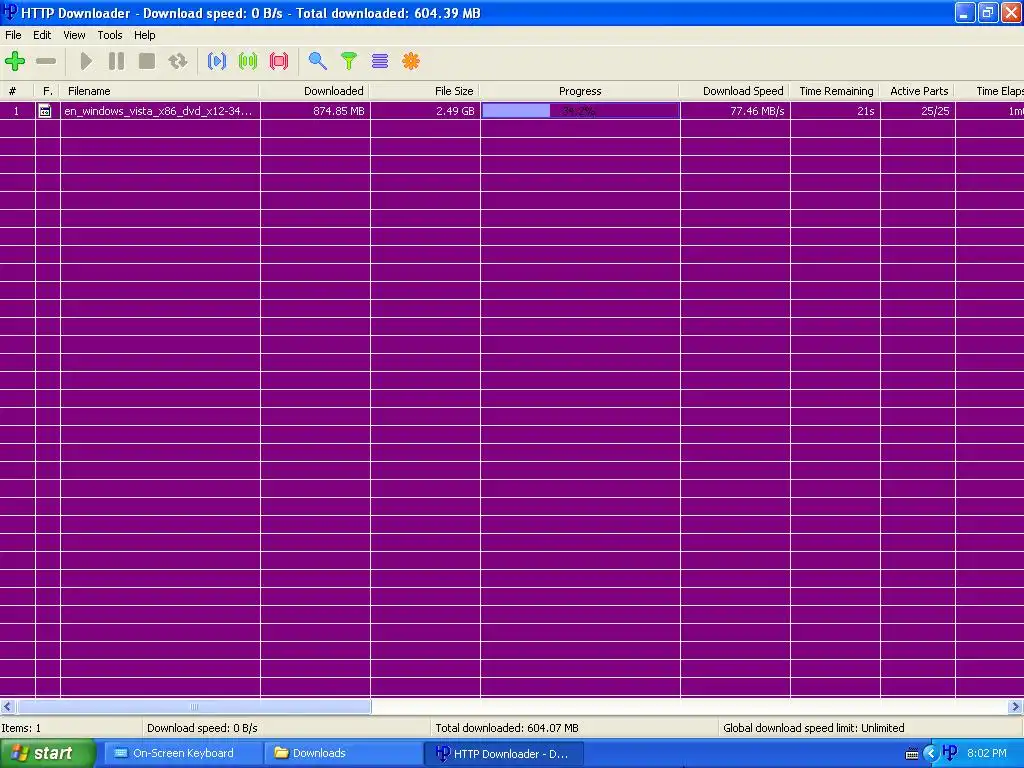
Task: Click the red Stop All icon
Action: [x=279, y=61]
